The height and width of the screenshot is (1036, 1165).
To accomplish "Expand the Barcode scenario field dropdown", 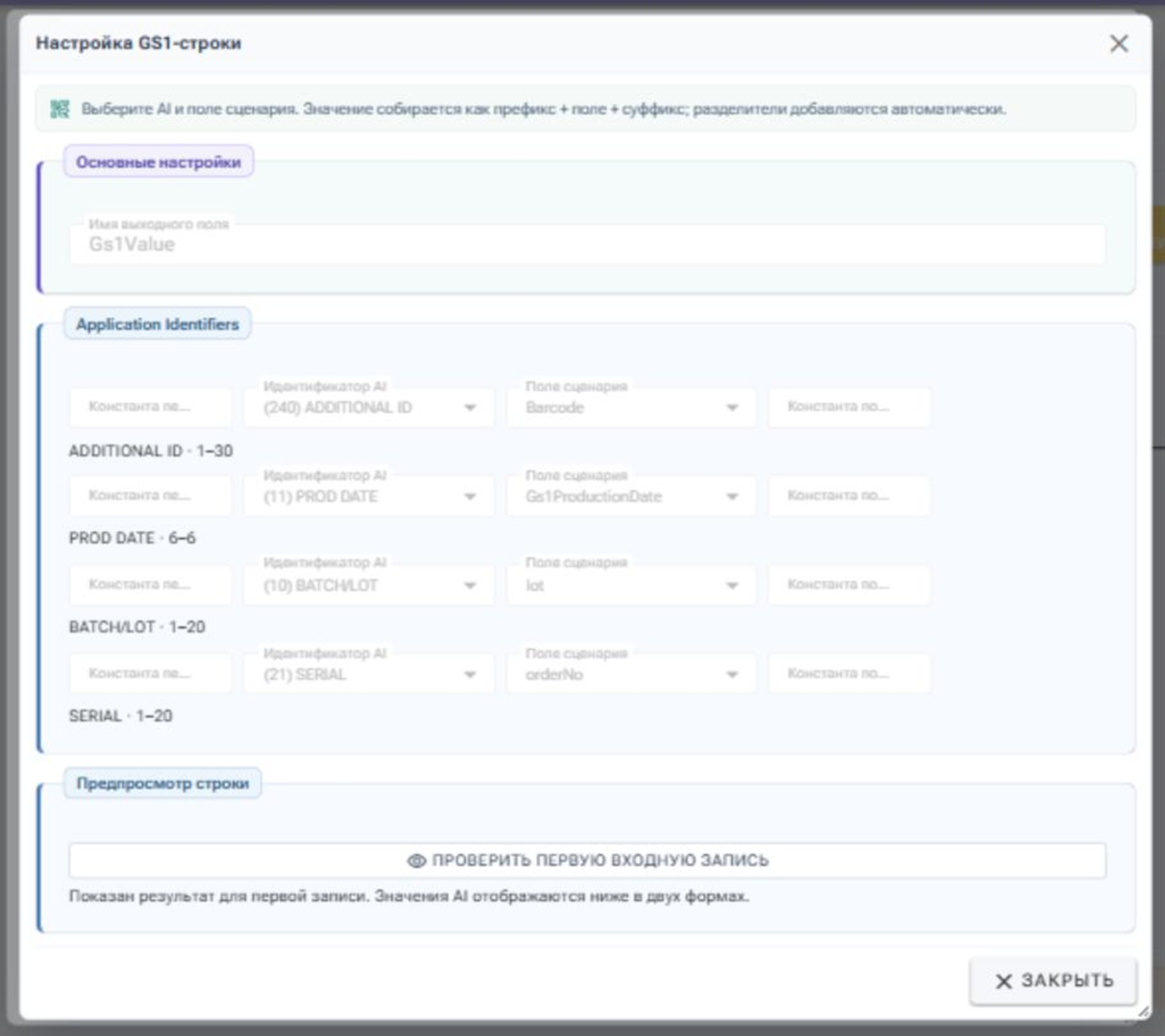I will 632,408.
